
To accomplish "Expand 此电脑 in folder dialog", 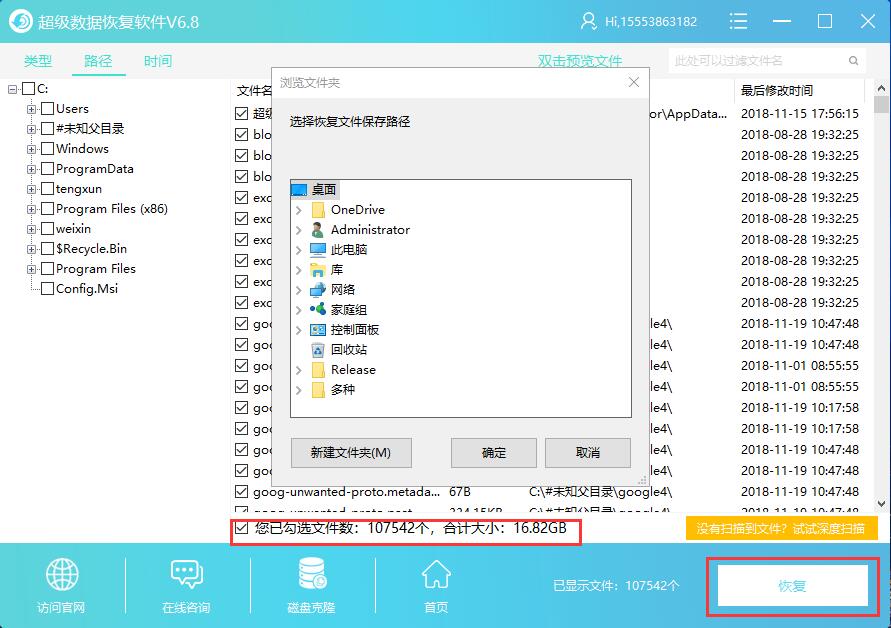I will coord(299,250).
